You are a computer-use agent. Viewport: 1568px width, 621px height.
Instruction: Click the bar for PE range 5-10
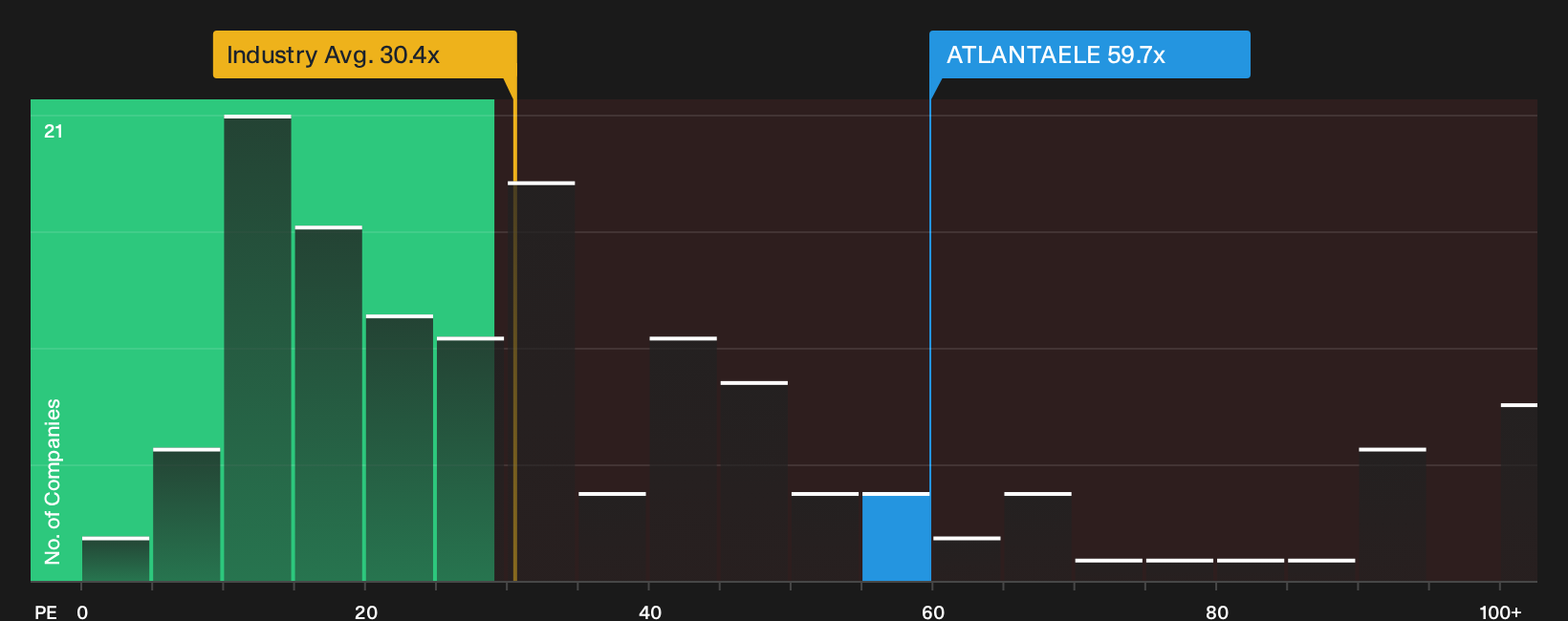[x=186, y=515]
